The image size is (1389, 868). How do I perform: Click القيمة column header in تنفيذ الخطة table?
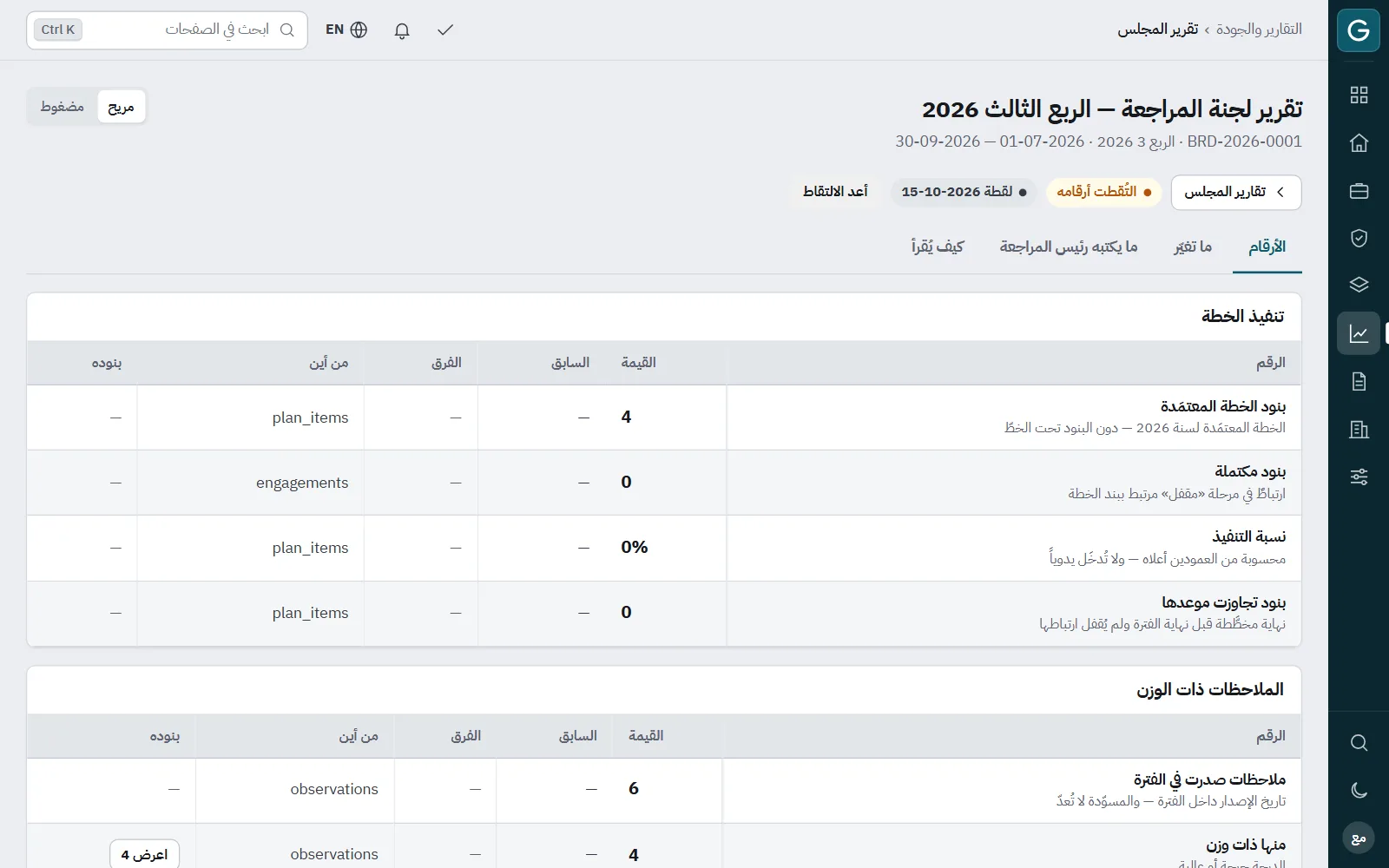638,363
